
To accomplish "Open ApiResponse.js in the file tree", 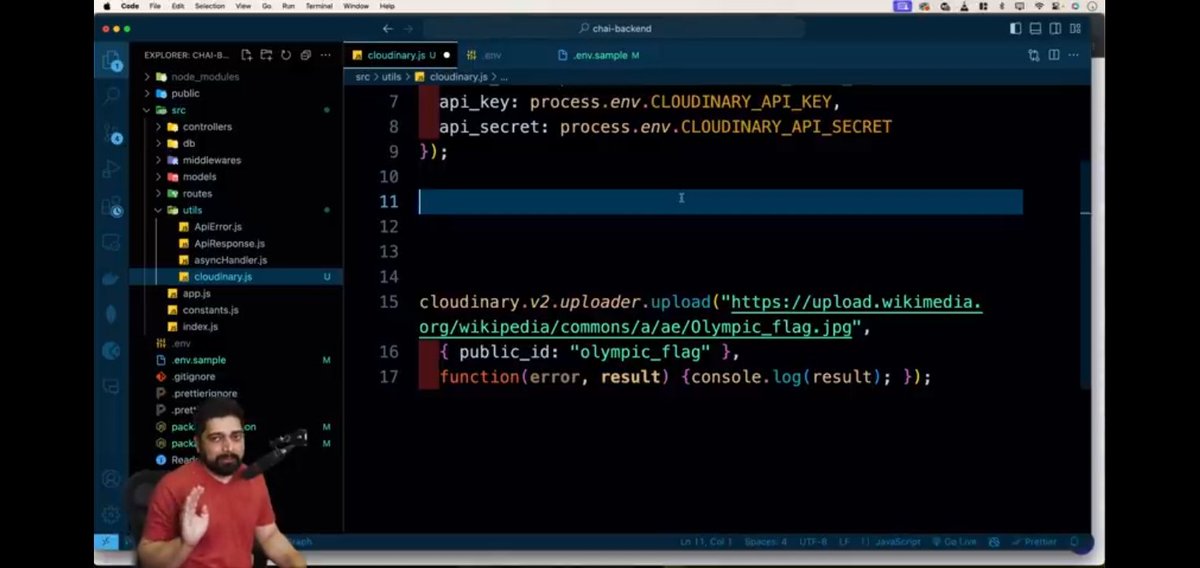I will [229, 244].
